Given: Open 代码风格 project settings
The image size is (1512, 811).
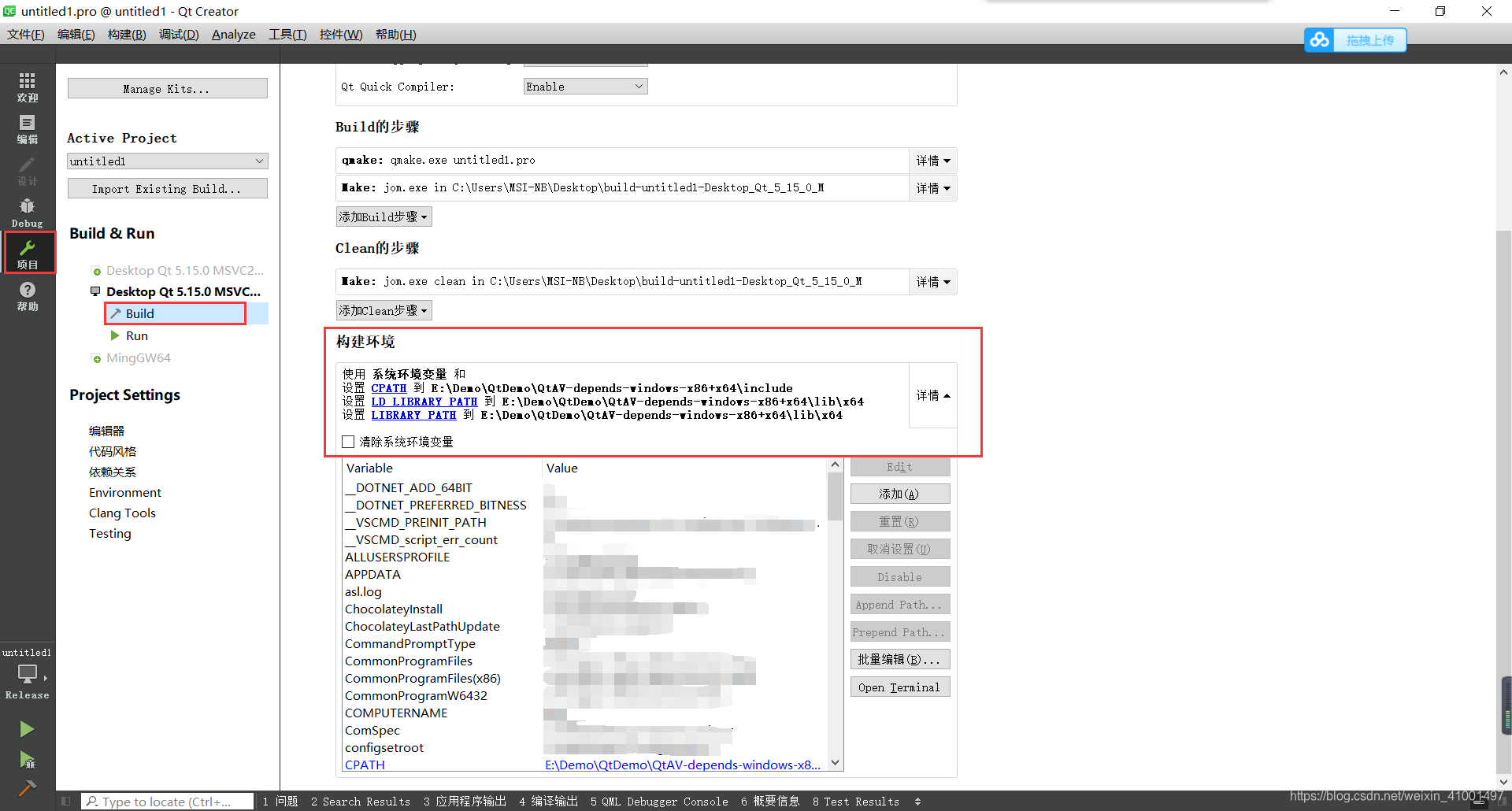Looking at the screenshot, I should 113,451.
